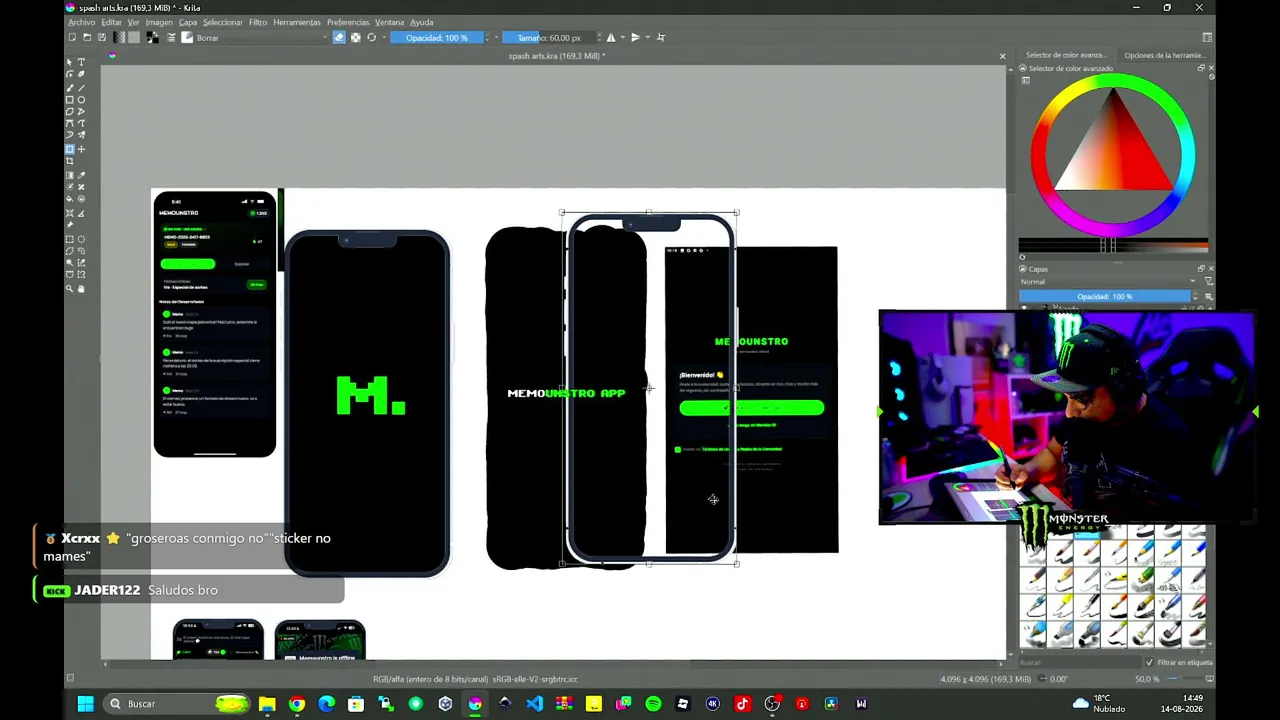Select the Rectangular Selection tool
The width and height of the screenshot is (1280, 720).
pos(70,240)
